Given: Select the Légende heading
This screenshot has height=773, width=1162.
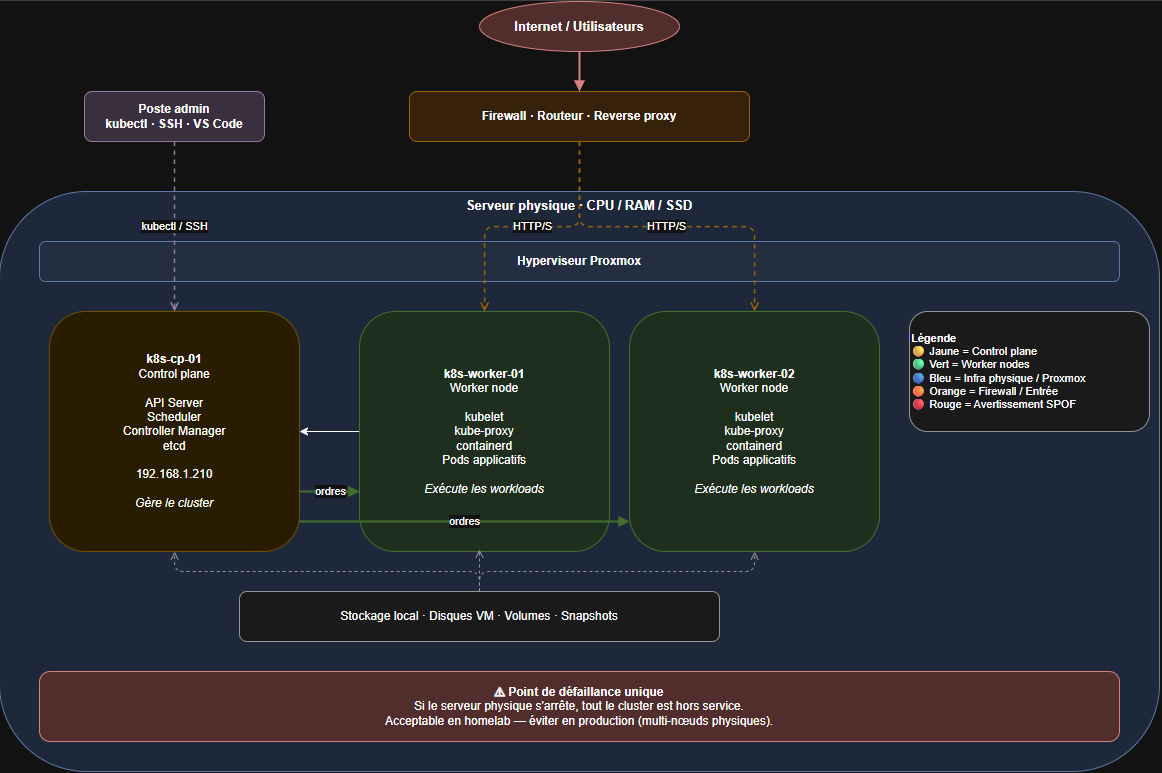Looking at the screenshot, I should click(x=934, y=338).
